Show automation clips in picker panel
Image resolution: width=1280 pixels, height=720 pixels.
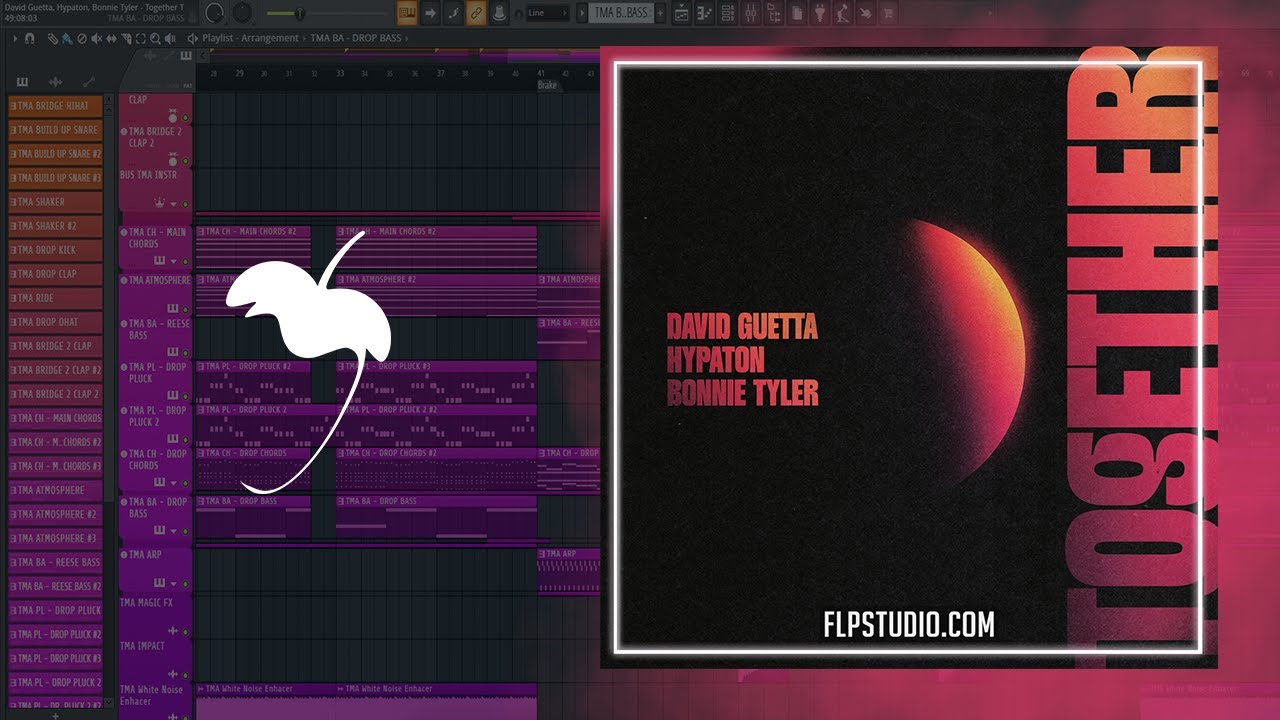(x=89, y=82)
